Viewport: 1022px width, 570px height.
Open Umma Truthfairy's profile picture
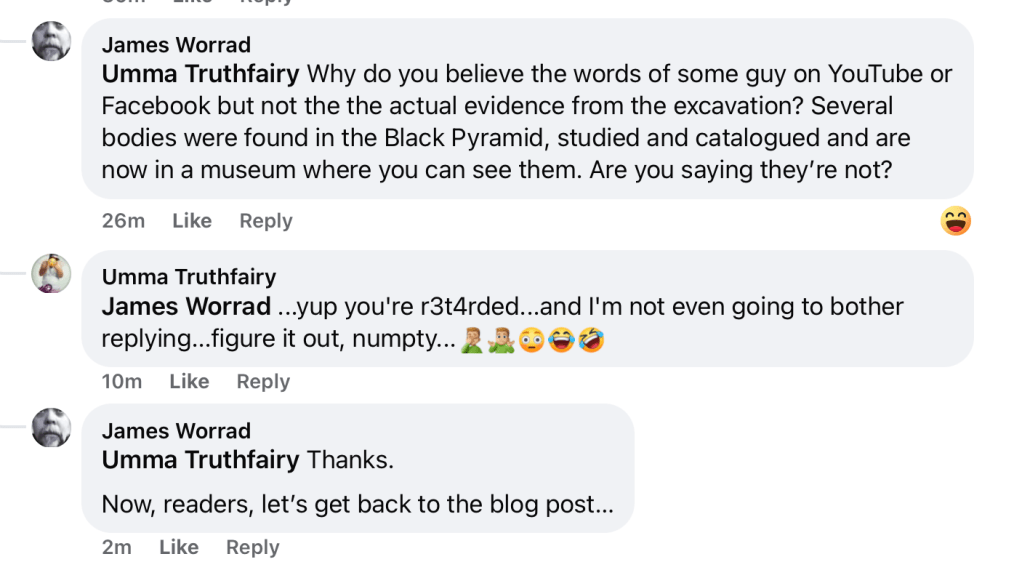52,273
